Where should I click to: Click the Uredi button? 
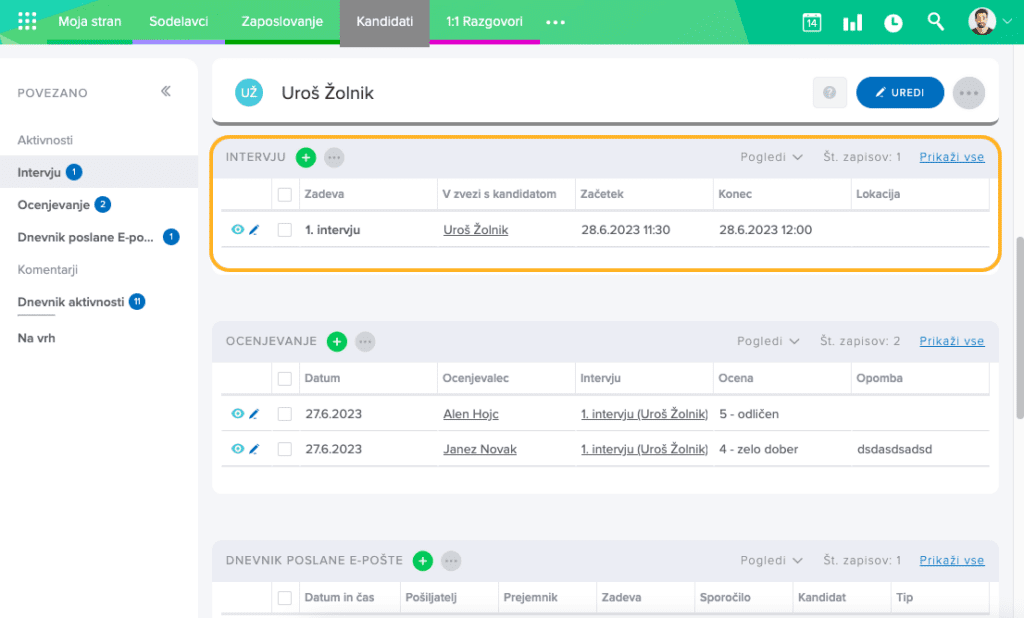900,92
